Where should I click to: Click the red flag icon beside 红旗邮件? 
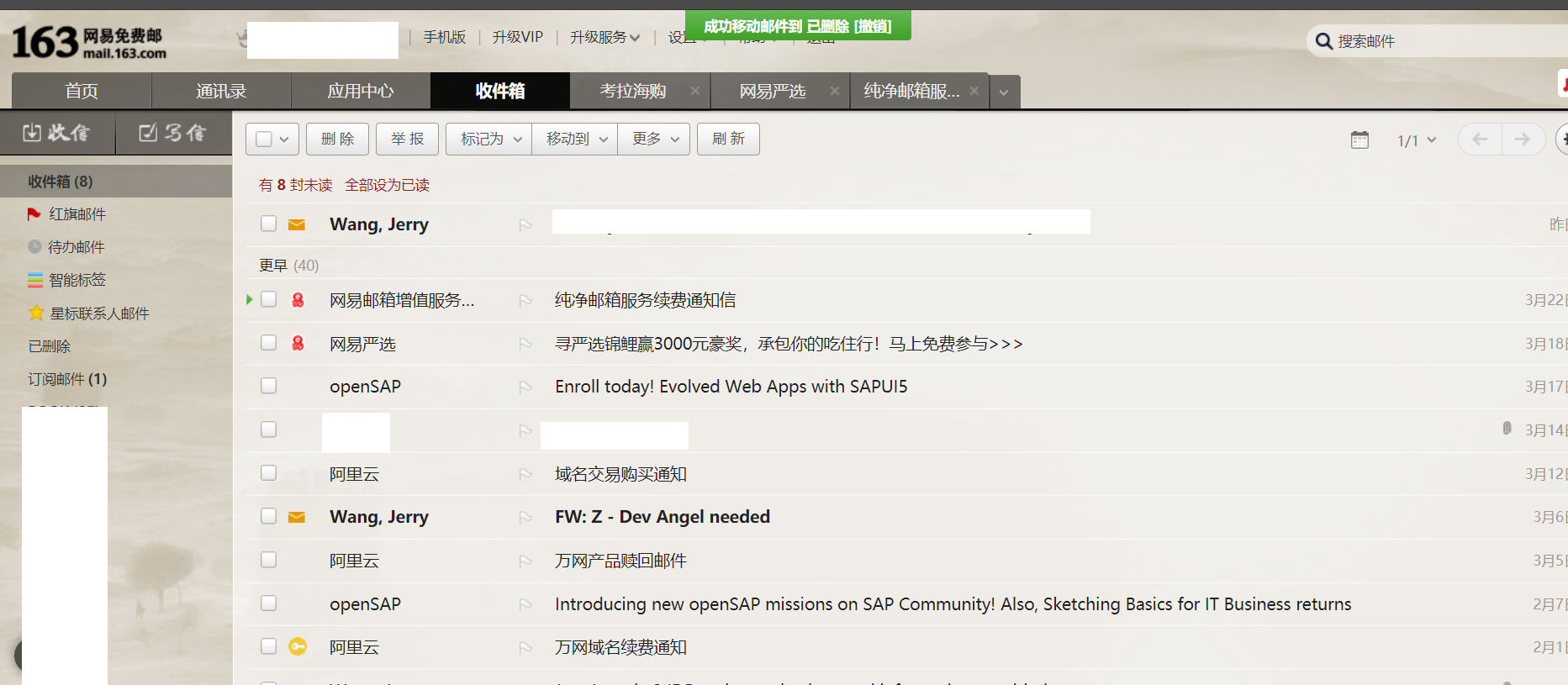tap(34, 214)
